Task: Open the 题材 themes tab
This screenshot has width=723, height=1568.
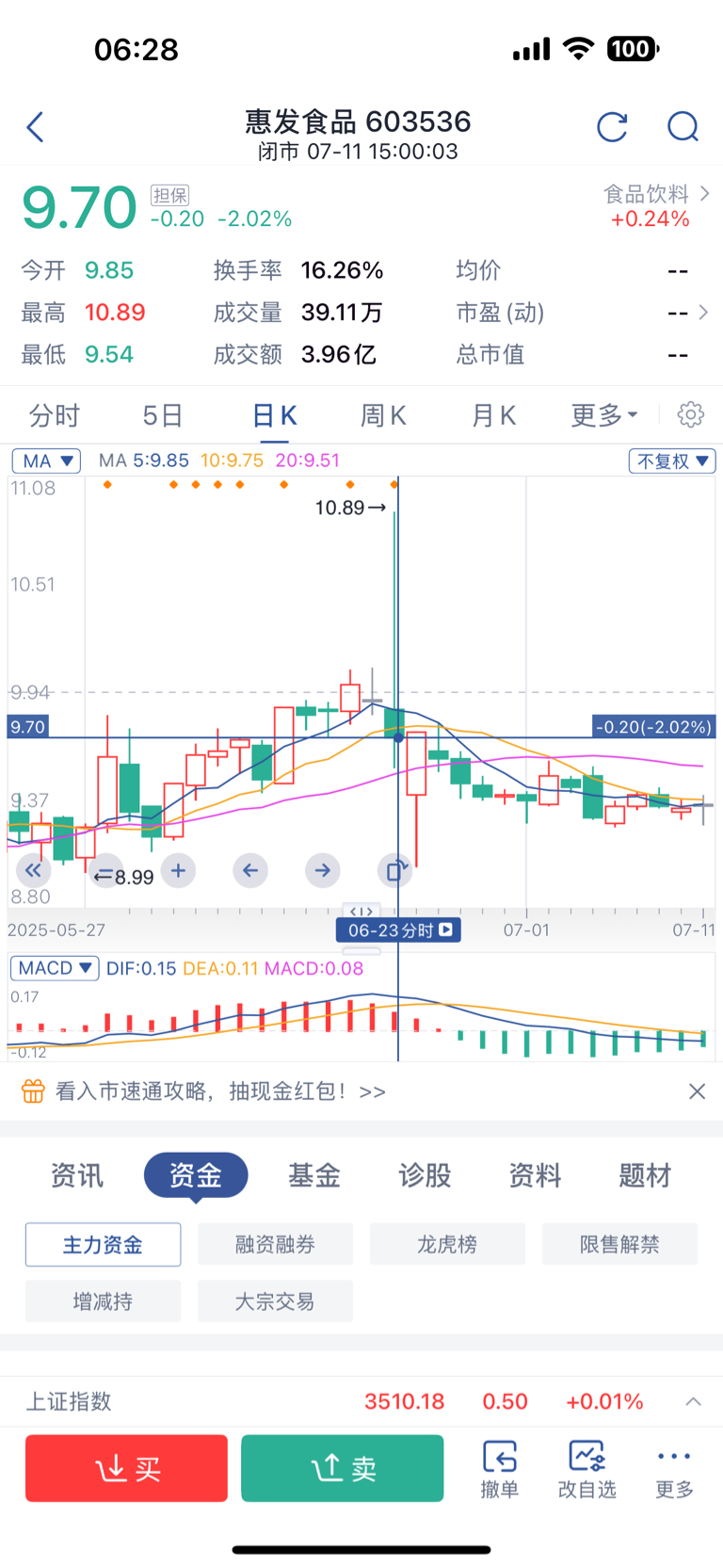Action: (645, 1175)
